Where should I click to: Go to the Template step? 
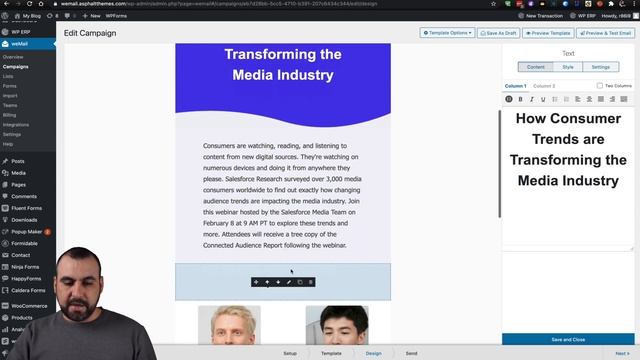(331, 353)
